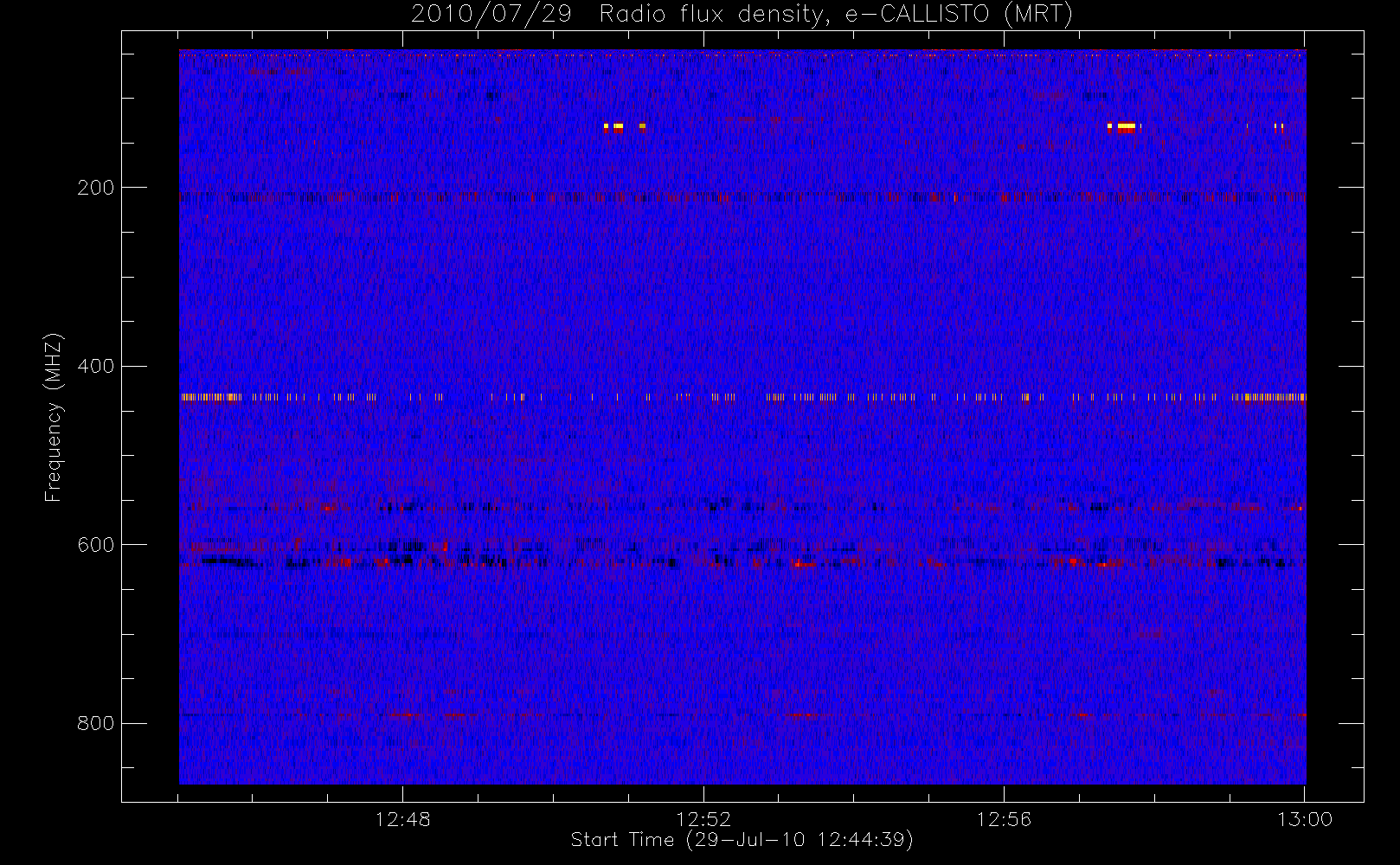Click the 'Frequency (MHZ)' axis label
The height and width of the screenshot is (865, 1400).
[x=54, y=417]
